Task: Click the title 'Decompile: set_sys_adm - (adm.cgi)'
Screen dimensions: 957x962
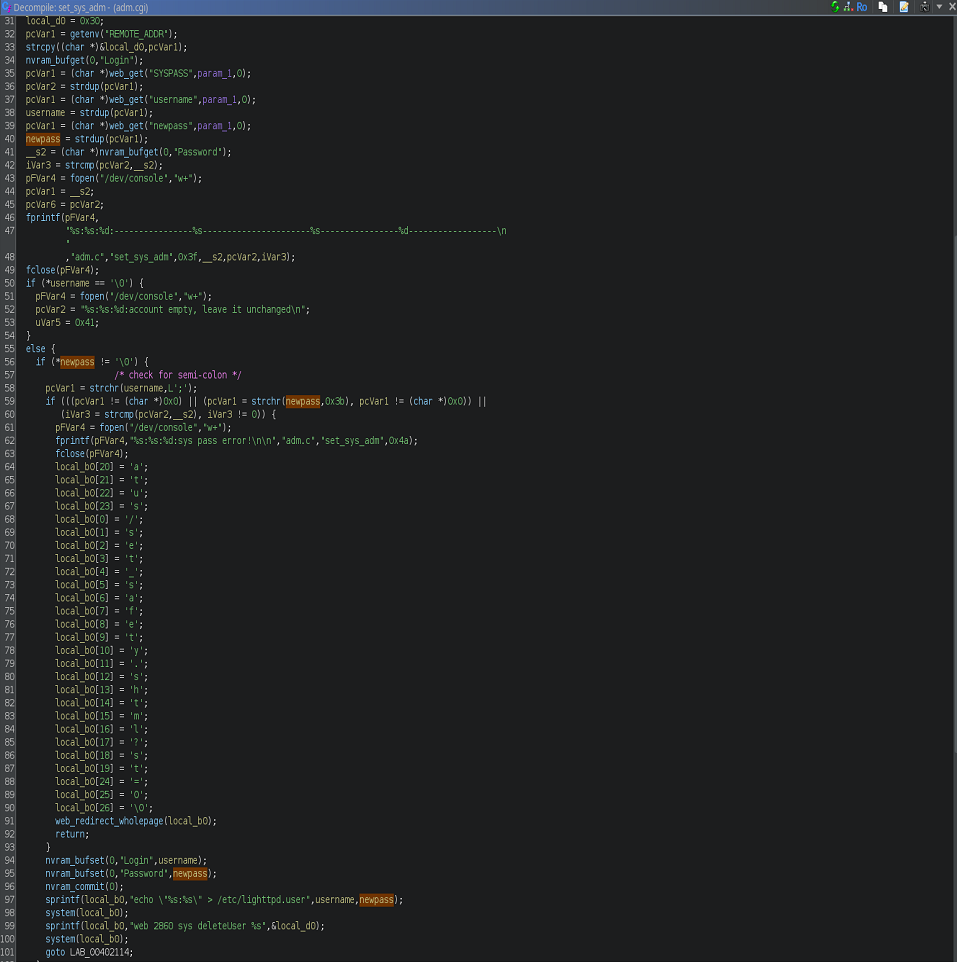Action: pos(81,7)
